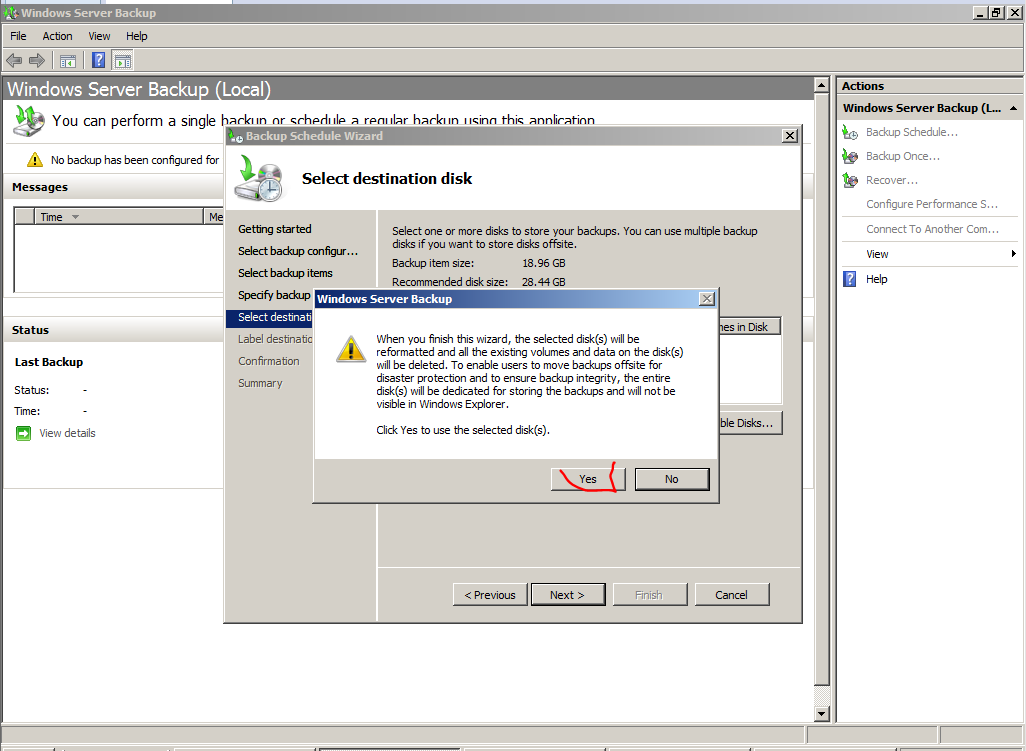Click the Status section header
Viewport: 1026px width, 751px height.
pos(30,330)
